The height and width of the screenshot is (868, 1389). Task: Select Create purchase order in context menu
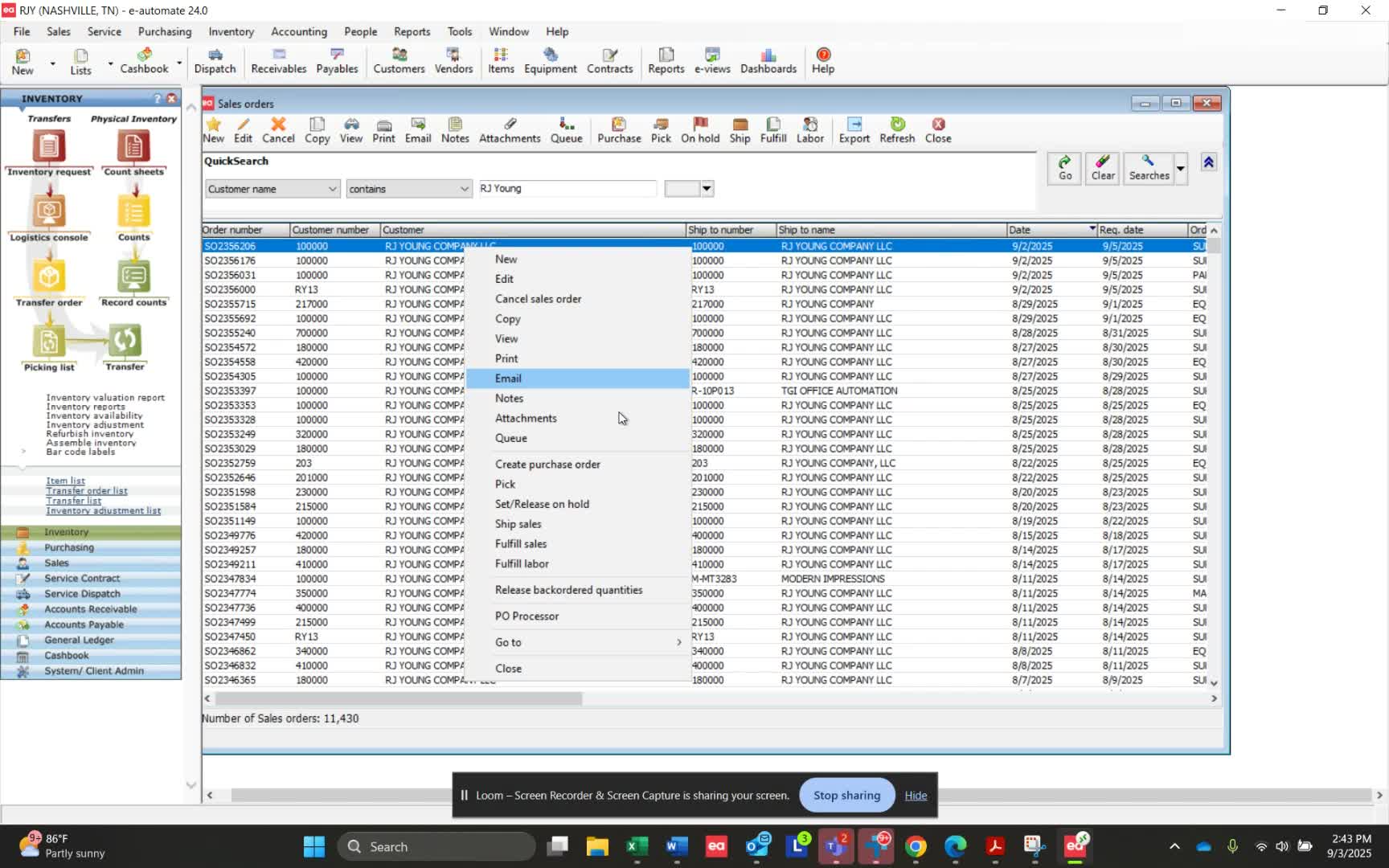point(578,465)
